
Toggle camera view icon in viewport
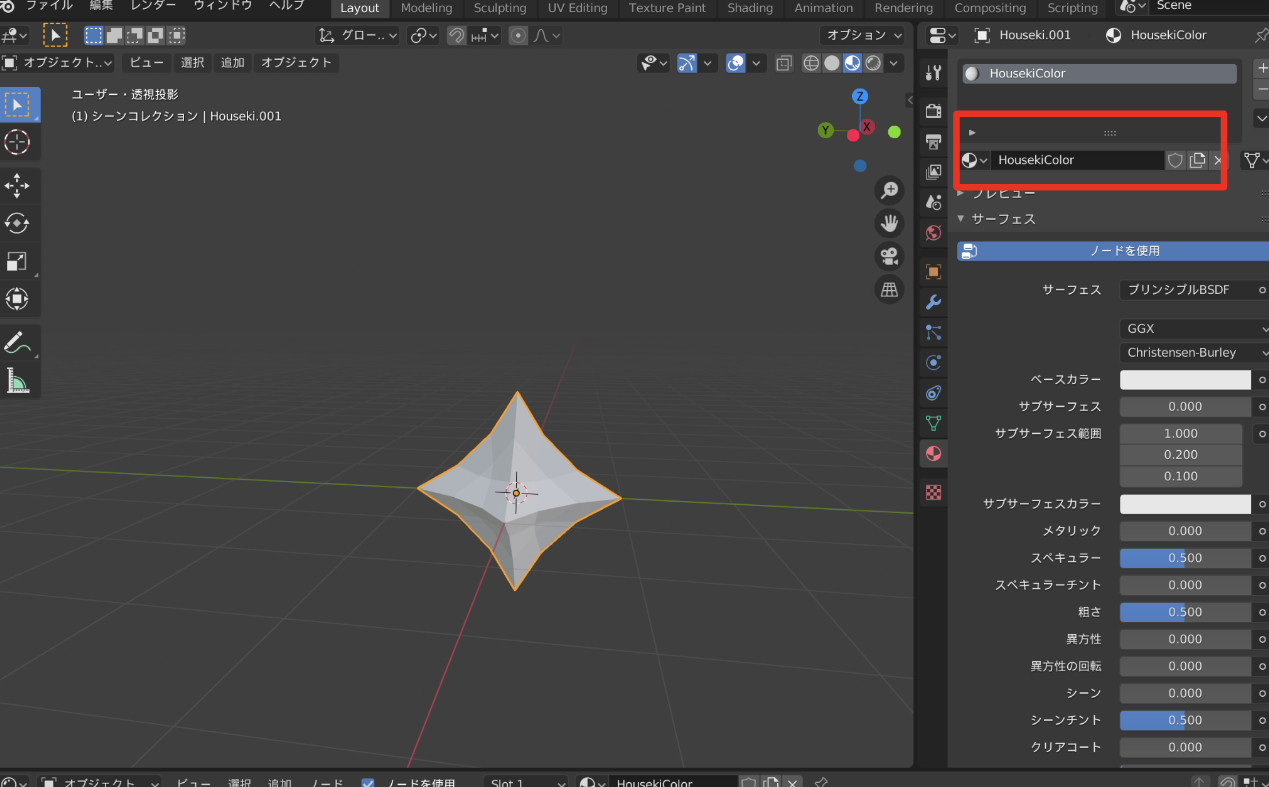[x=889, y=257]
